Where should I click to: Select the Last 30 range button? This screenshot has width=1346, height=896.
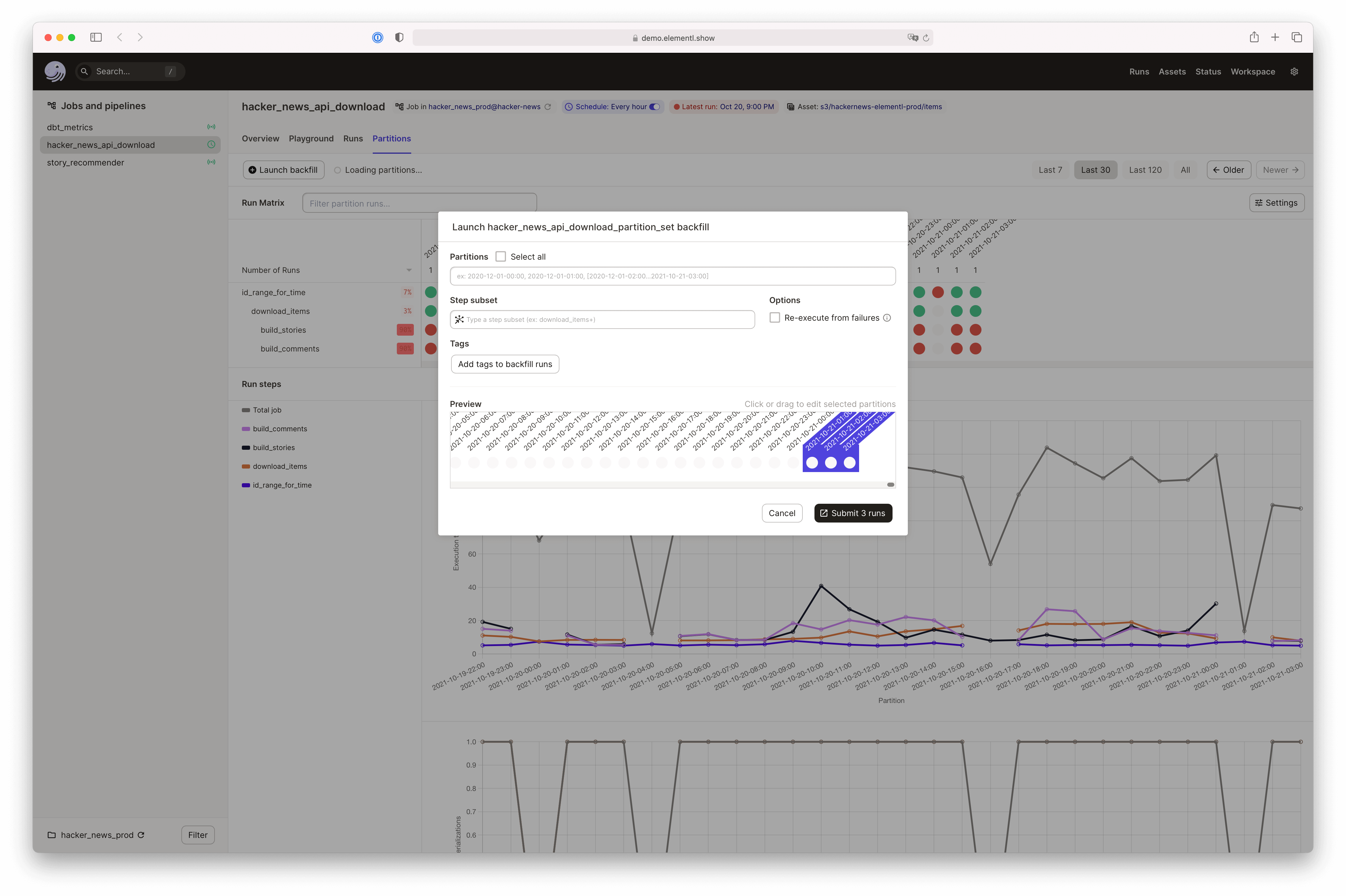[x=1095, y=170]
